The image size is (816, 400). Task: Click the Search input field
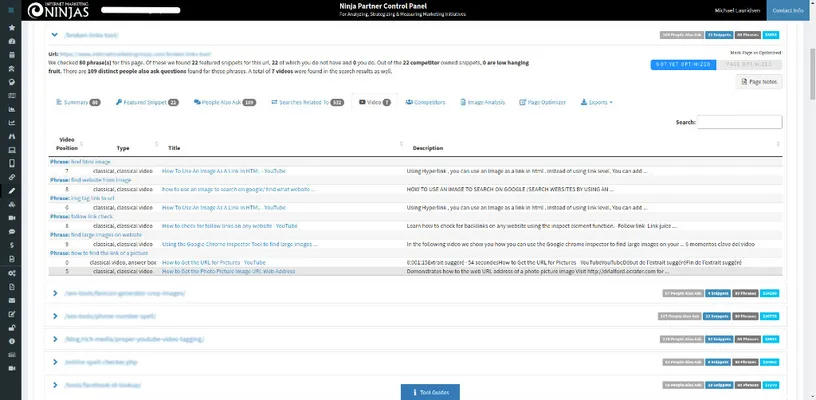pyautogui.click(x=739, y=122)
